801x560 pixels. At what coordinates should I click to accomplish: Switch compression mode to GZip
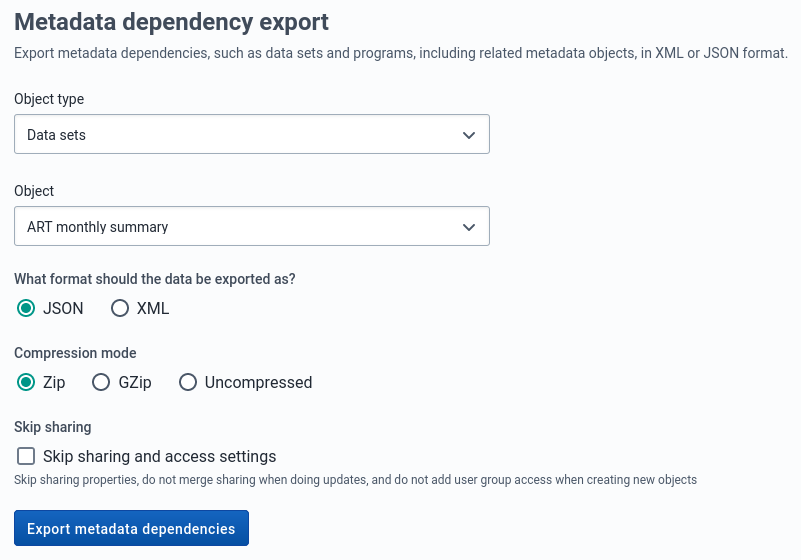[101, 382]
